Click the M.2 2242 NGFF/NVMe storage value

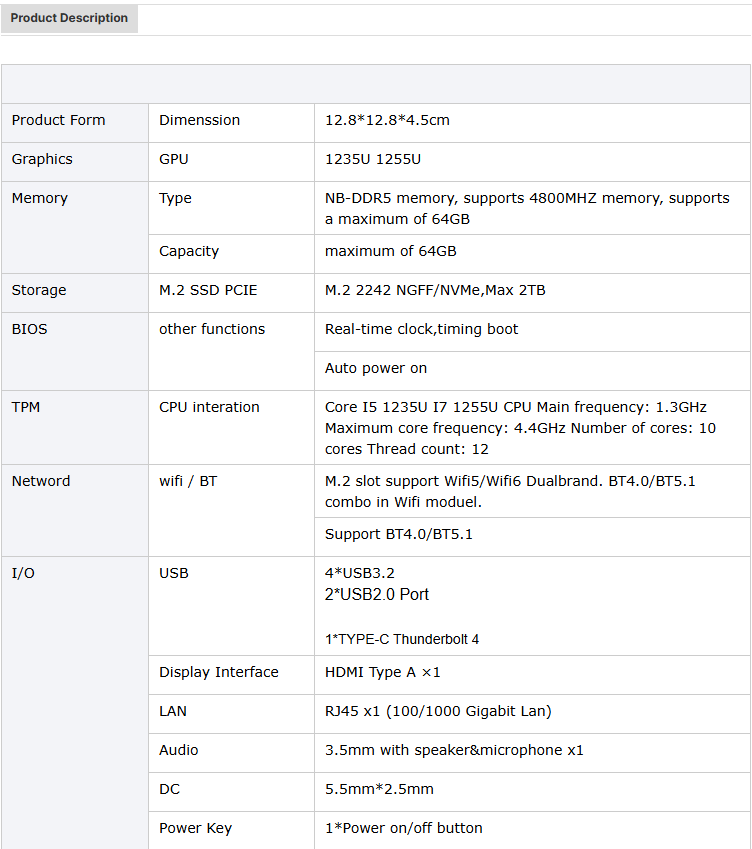point(435,290)
